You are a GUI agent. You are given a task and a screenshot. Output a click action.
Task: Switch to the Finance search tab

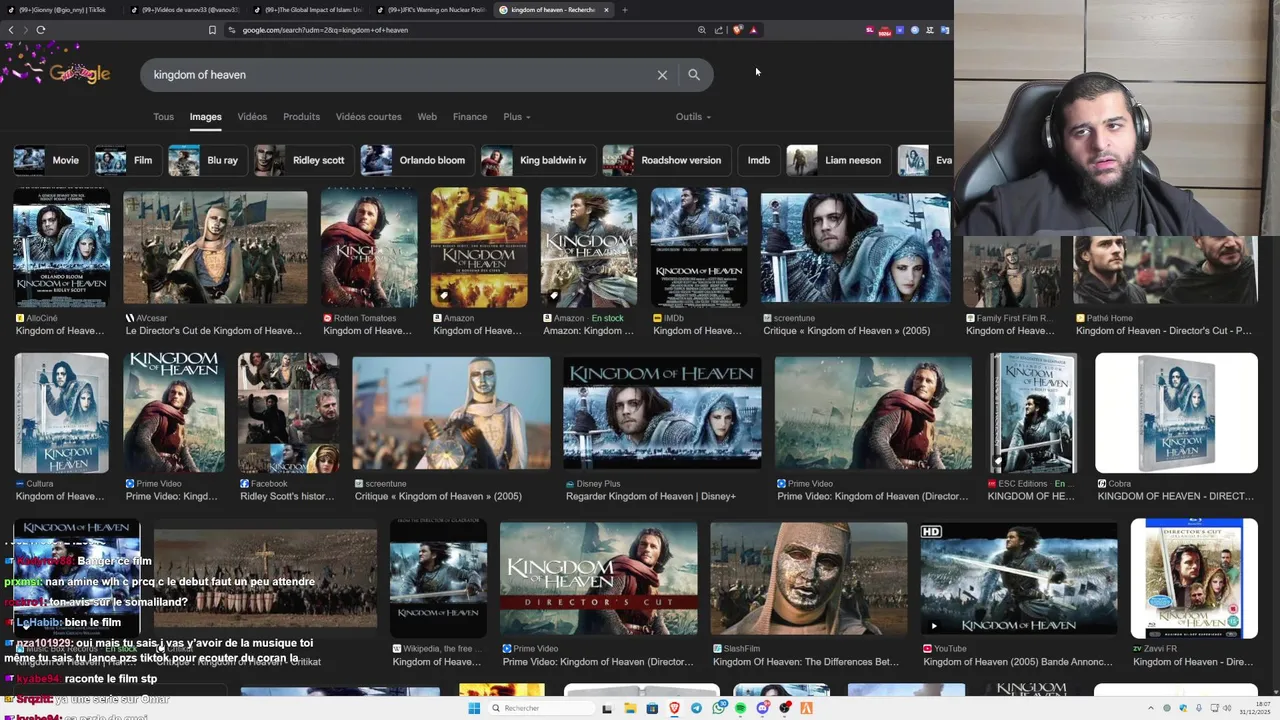click(x=470, y=117)
